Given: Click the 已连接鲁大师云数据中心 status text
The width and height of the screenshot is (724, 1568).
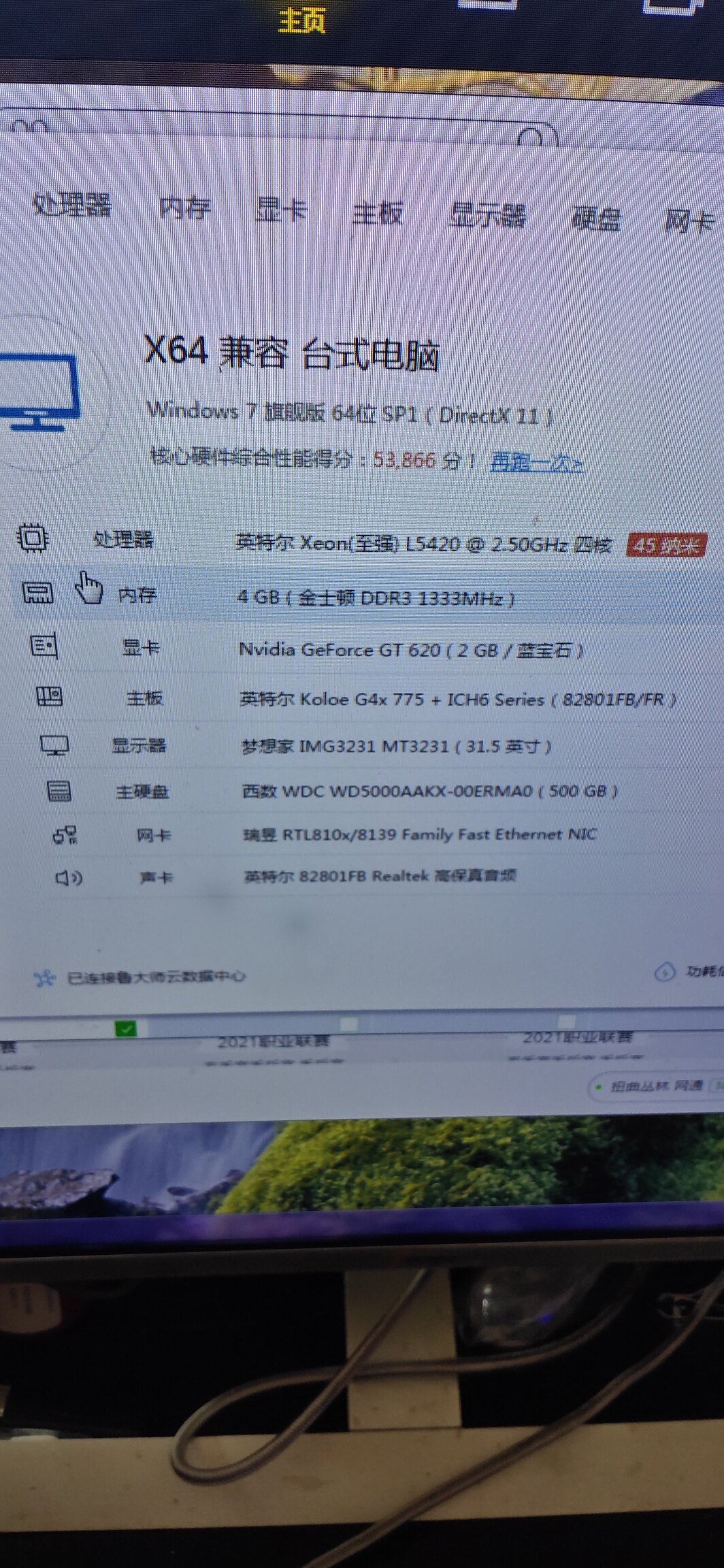Looking at the screenshot, I should [156, 977].
